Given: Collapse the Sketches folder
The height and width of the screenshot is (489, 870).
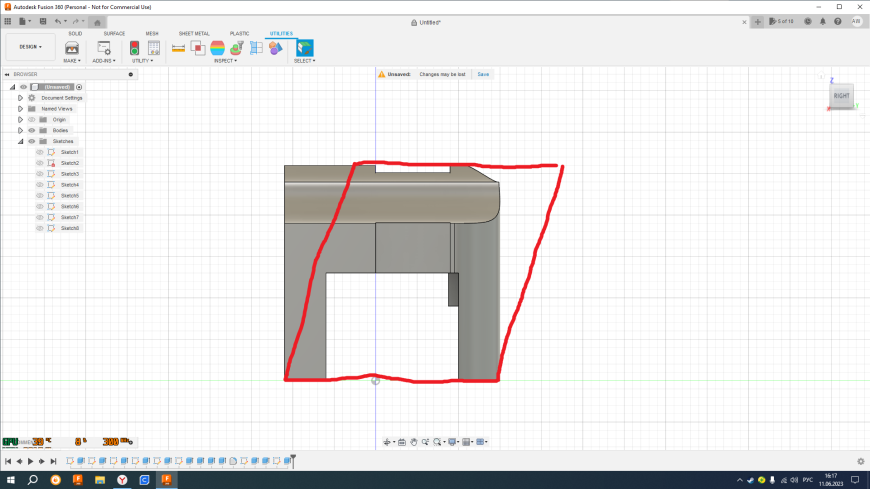Looking at the screenshot, I should 21,141.
